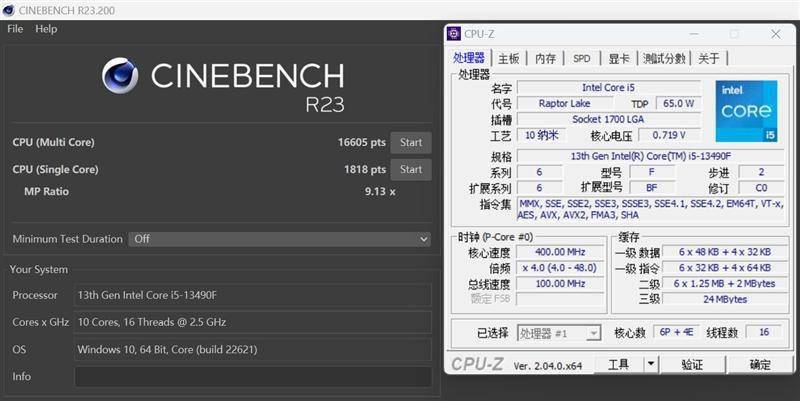Open the File menu in Cinebench
800x401 pixels.
tap(15, 29)
